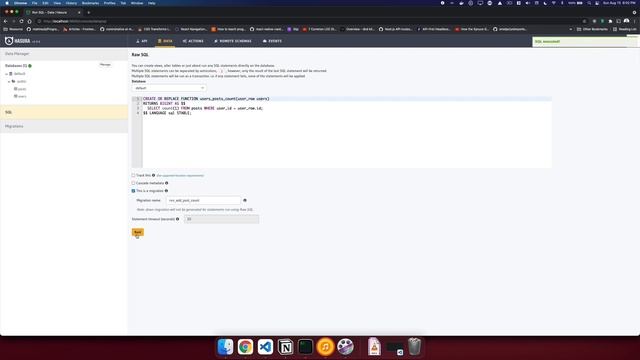640x360 pixels.
Task: Open the Database dropdown showing default
Action: (x=169, y=88)
